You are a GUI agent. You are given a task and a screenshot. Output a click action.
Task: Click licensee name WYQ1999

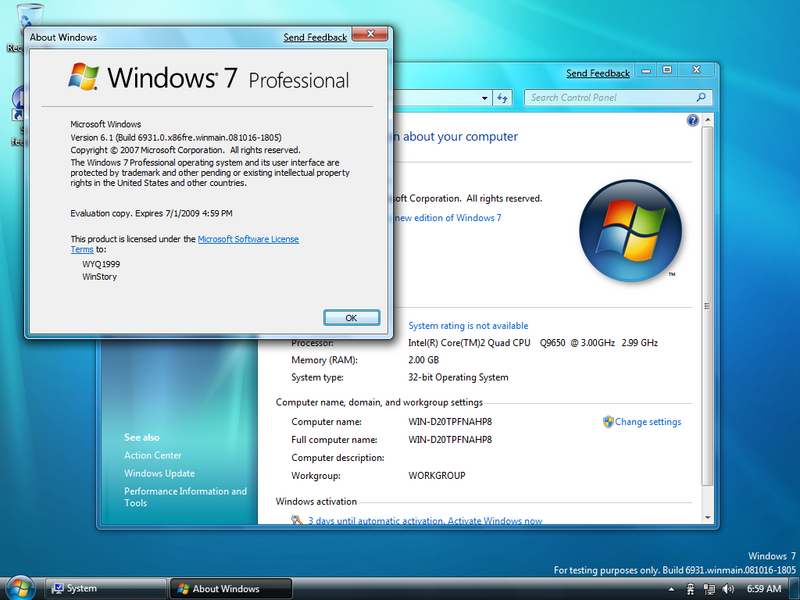101,264
